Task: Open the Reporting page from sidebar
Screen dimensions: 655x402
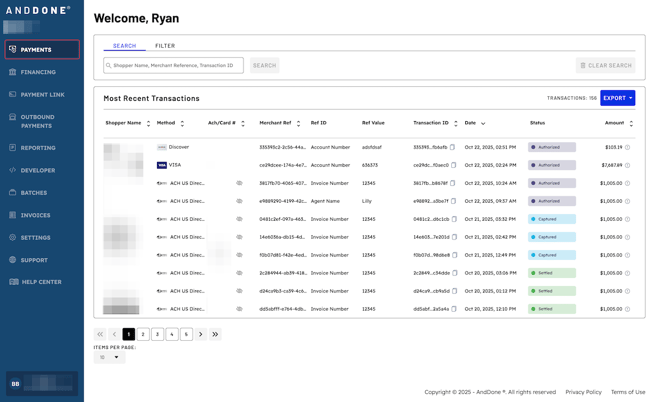Action: (x=38, y=148)
